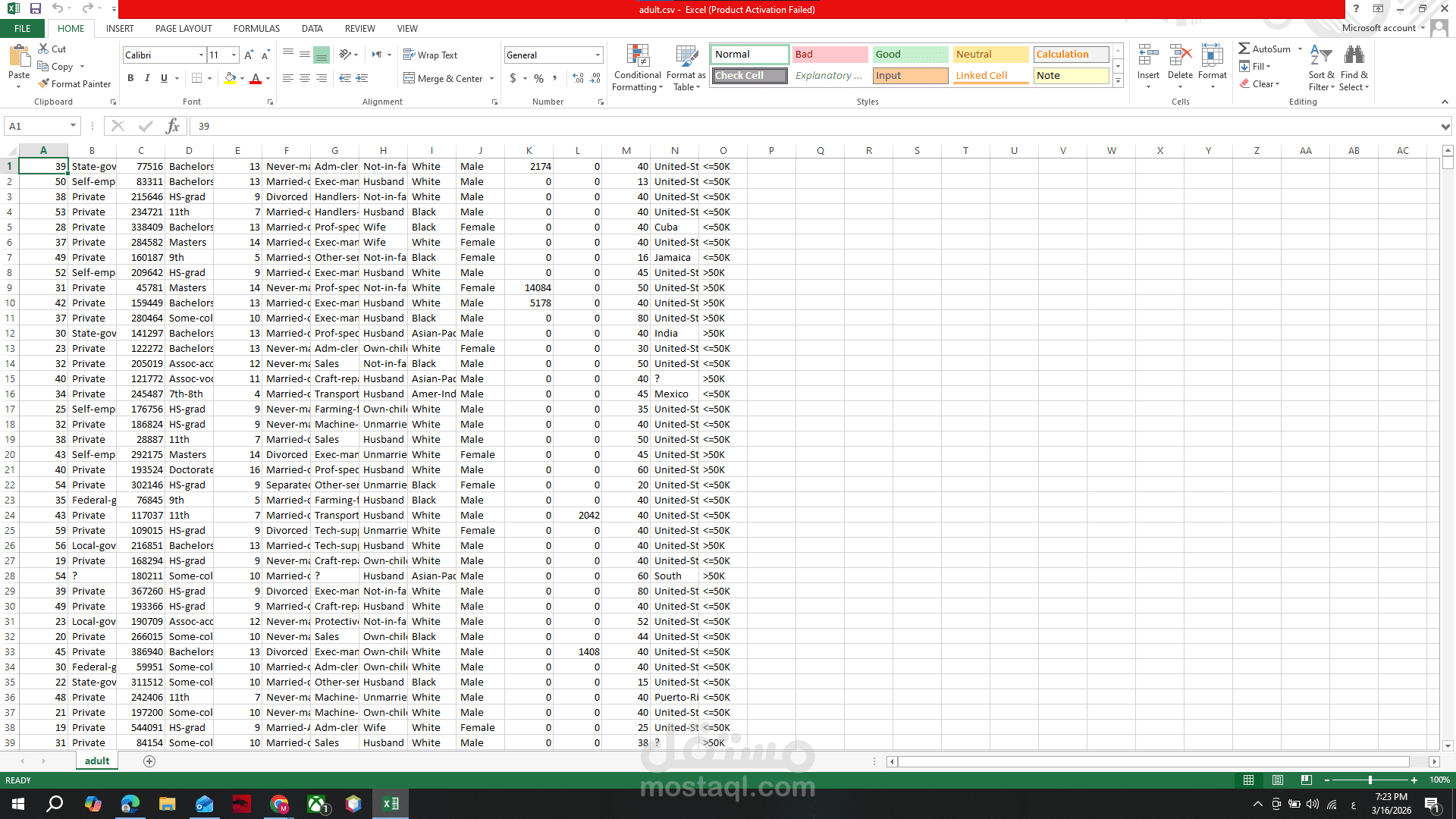Expand the font name dropdown
Image resolution: width=1456 pixels, height=819 pixels.
201,55
